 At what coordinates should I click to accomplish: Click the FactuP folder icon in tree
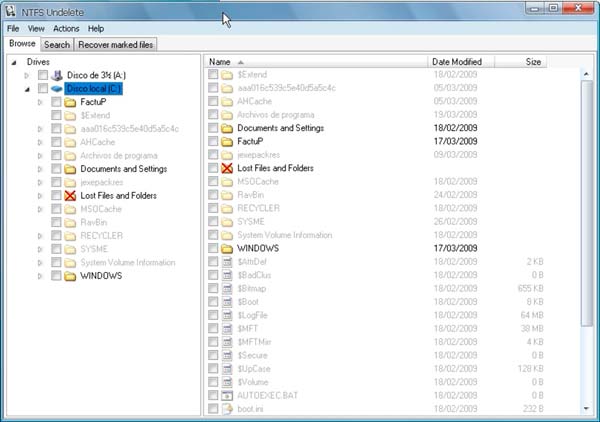click(x=70, y=102)
